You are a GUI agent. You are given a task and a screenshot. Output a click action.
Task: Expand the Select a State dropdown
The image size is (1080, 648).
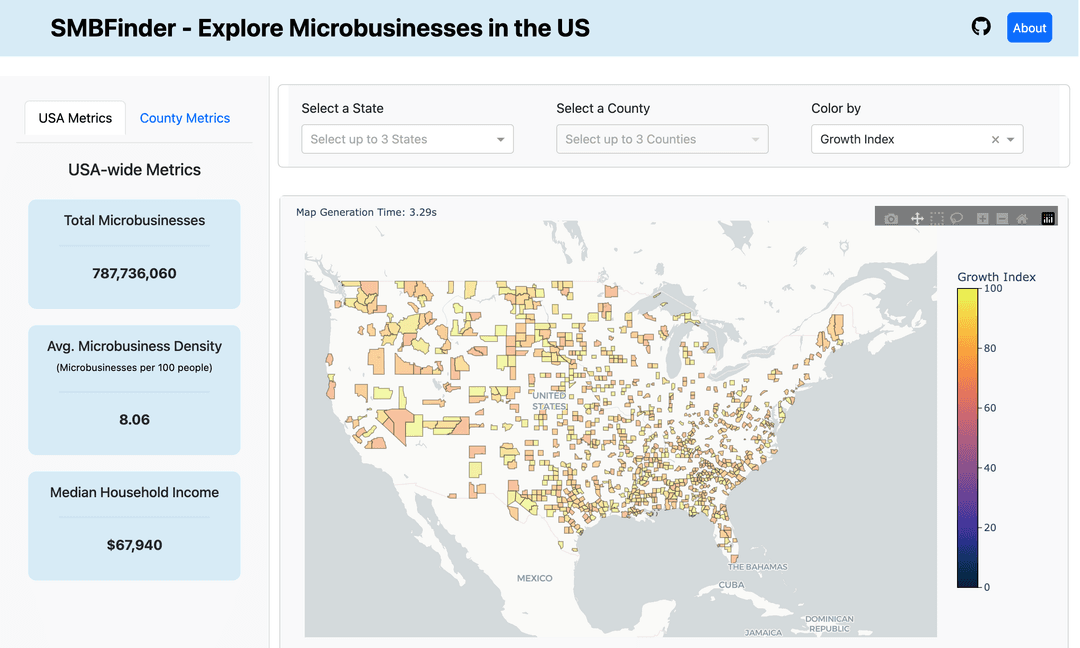(x=501, y=140)
